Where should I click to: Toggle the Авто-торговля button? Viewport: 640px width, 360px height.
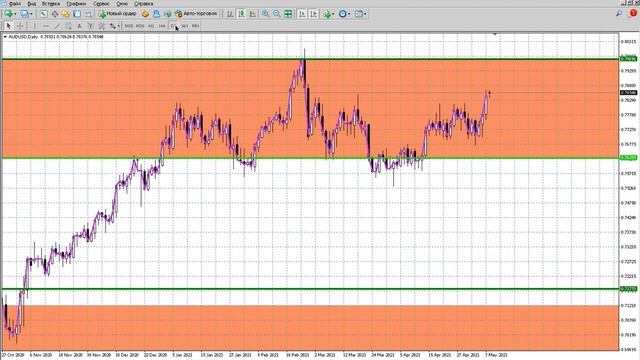pyautogui.click(x=196, y=14)
